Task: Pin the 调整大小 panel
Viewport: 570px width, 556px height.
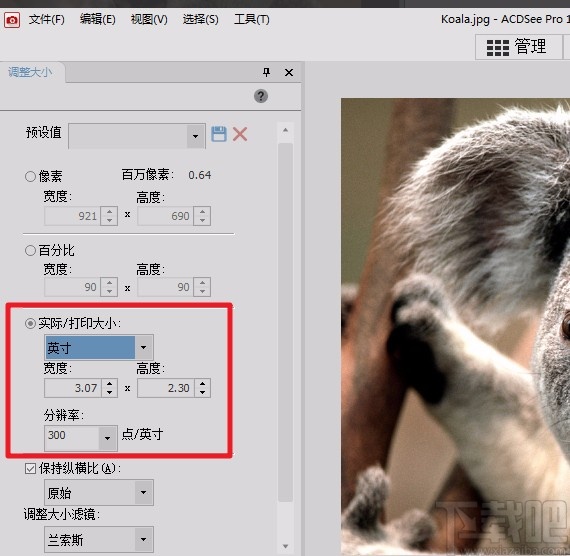Action: point(266,72)
